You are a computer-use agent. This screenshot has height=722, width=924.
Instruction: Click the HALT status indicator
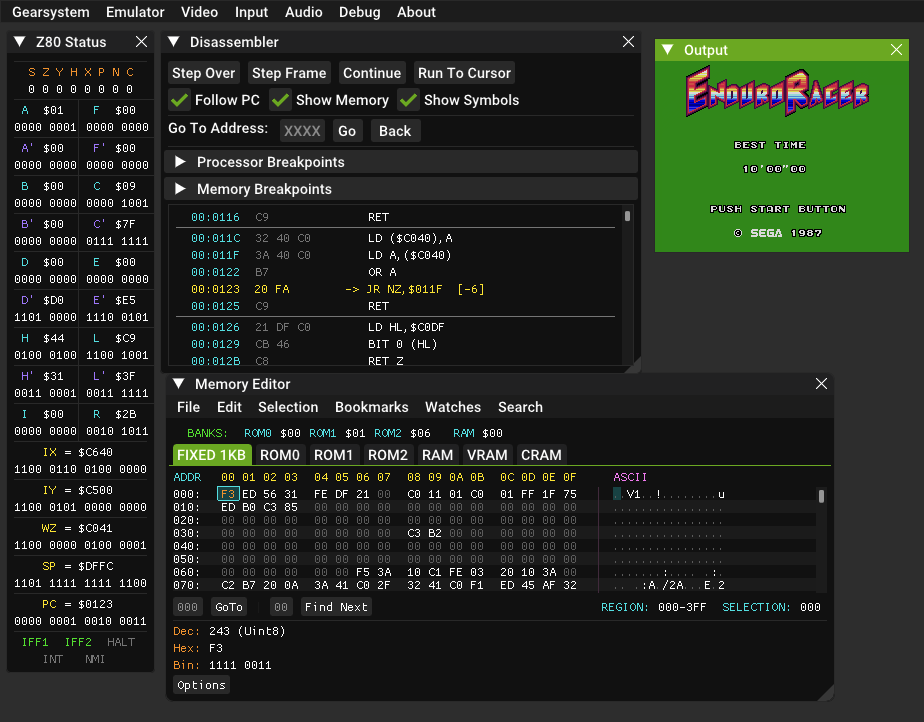(121, 642)
